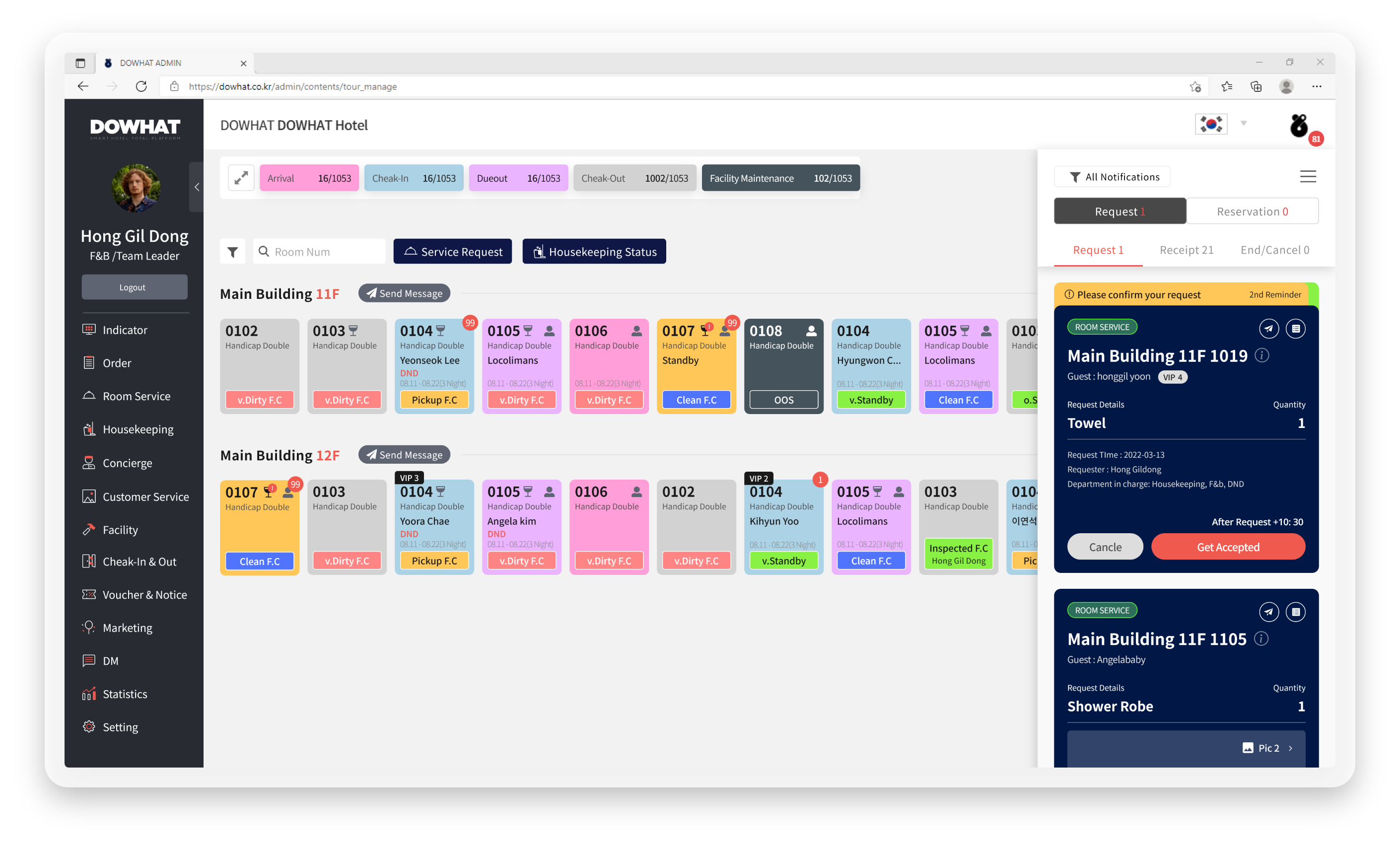
Task: Click Send Message for Main Building 12F
Action: click(x=404, y=455)
